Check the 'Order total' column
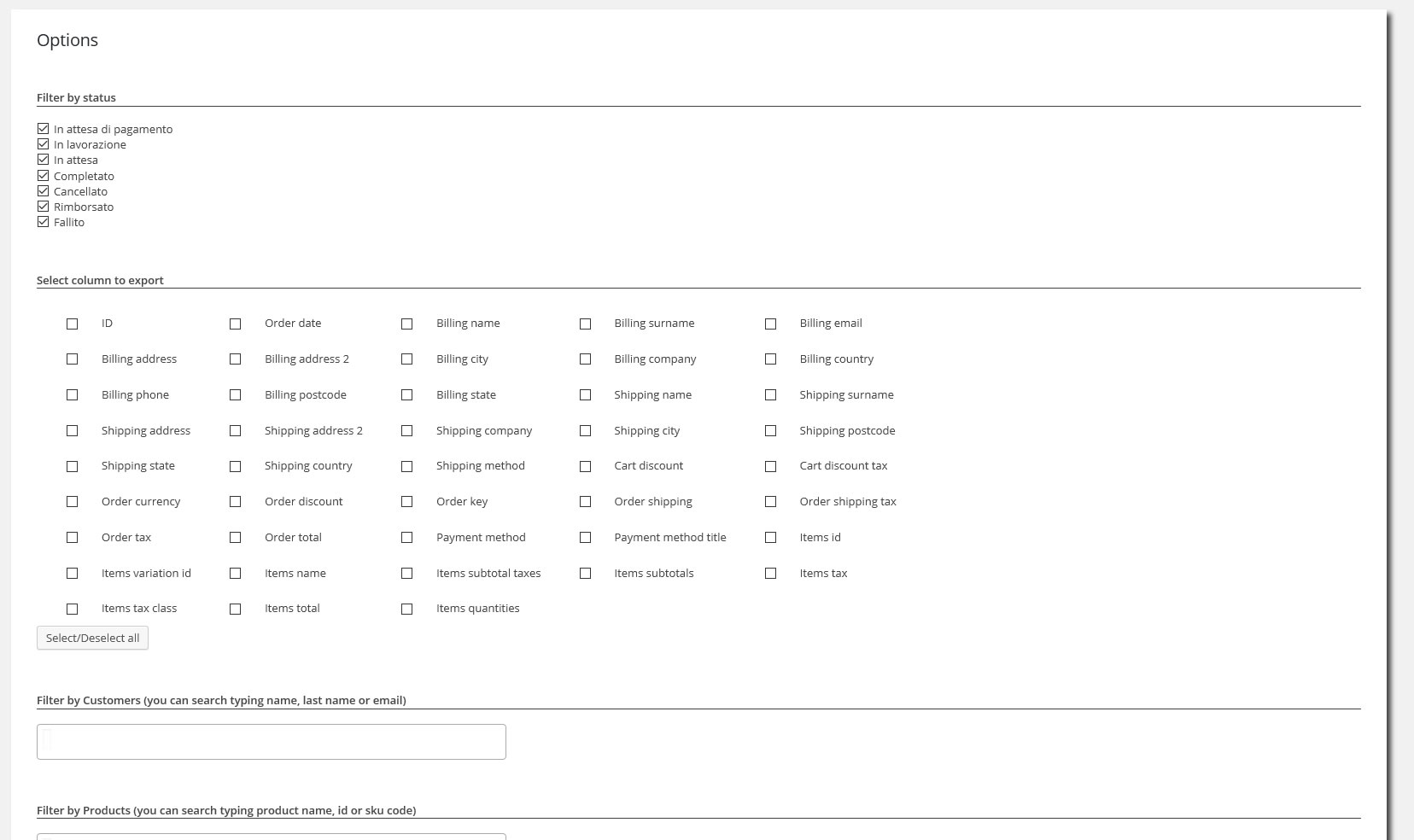This screenshot has height=840, width=1414. pos(236,538)
